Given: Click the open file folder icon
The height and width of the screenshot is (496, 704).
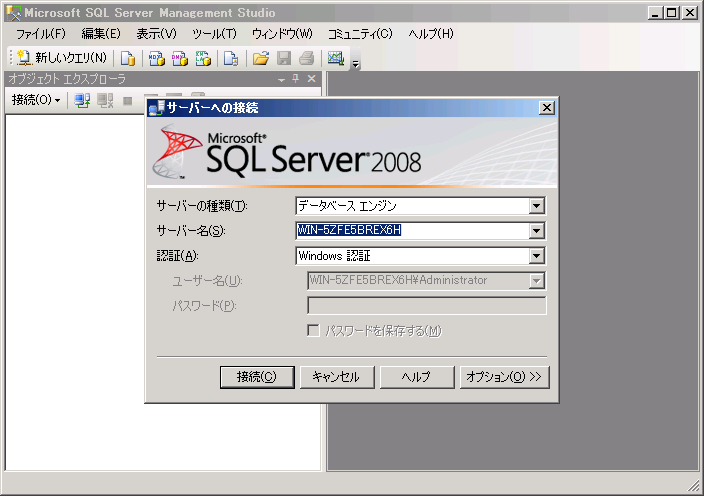Looking at the screenshot, I should pyautogui.click(x=260, y=58).
